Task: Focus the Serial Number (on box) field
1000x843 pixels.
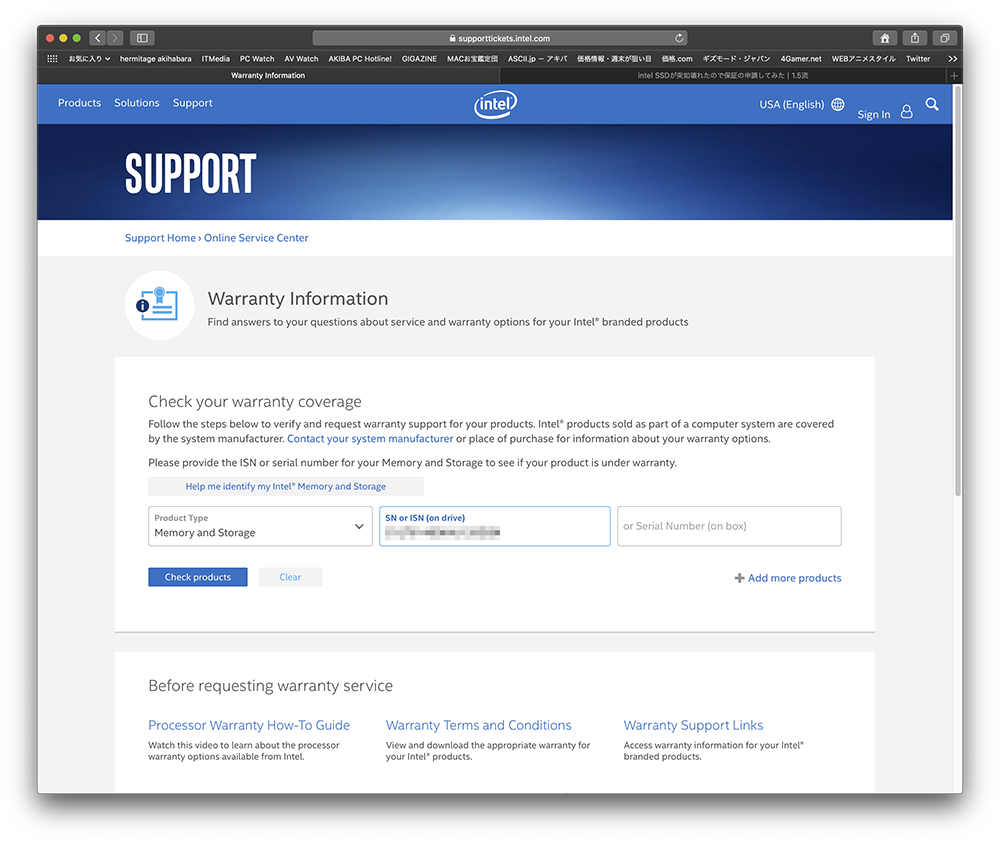Action: (x=729, y=526)
